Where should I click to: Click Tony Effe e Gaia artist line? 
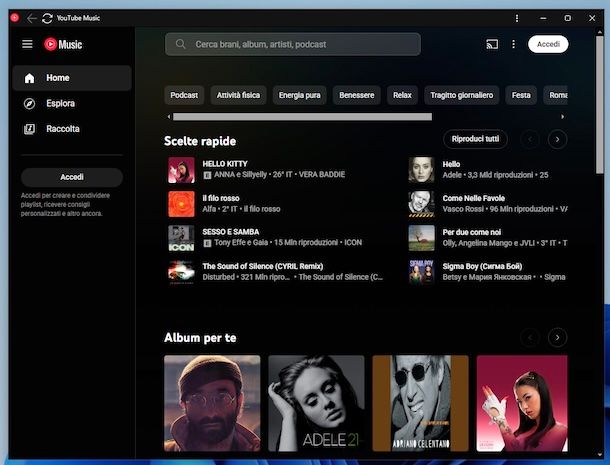[241, 242]
